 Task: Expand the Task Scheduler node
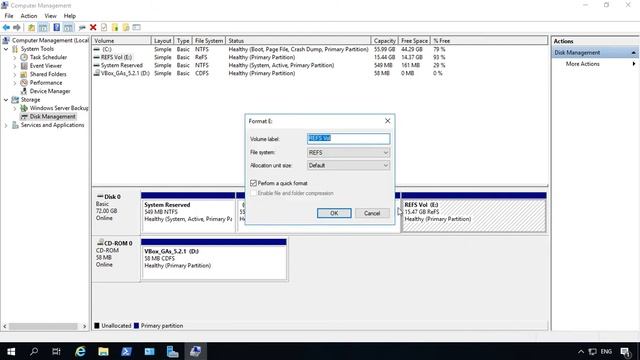pos(15,58)
